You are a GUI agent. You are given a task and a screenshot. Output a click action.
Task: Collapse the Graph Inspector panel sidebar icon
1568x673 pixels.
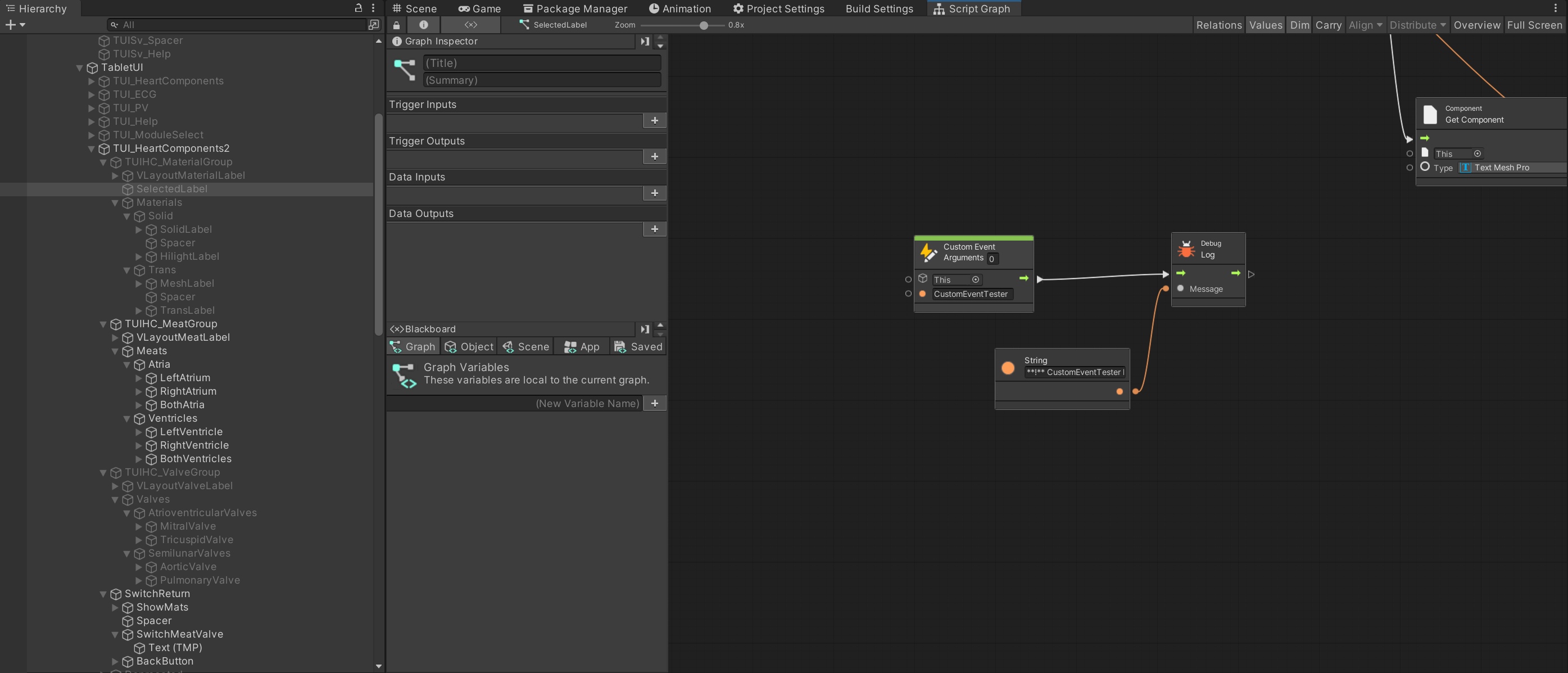(x=645, y=42)
